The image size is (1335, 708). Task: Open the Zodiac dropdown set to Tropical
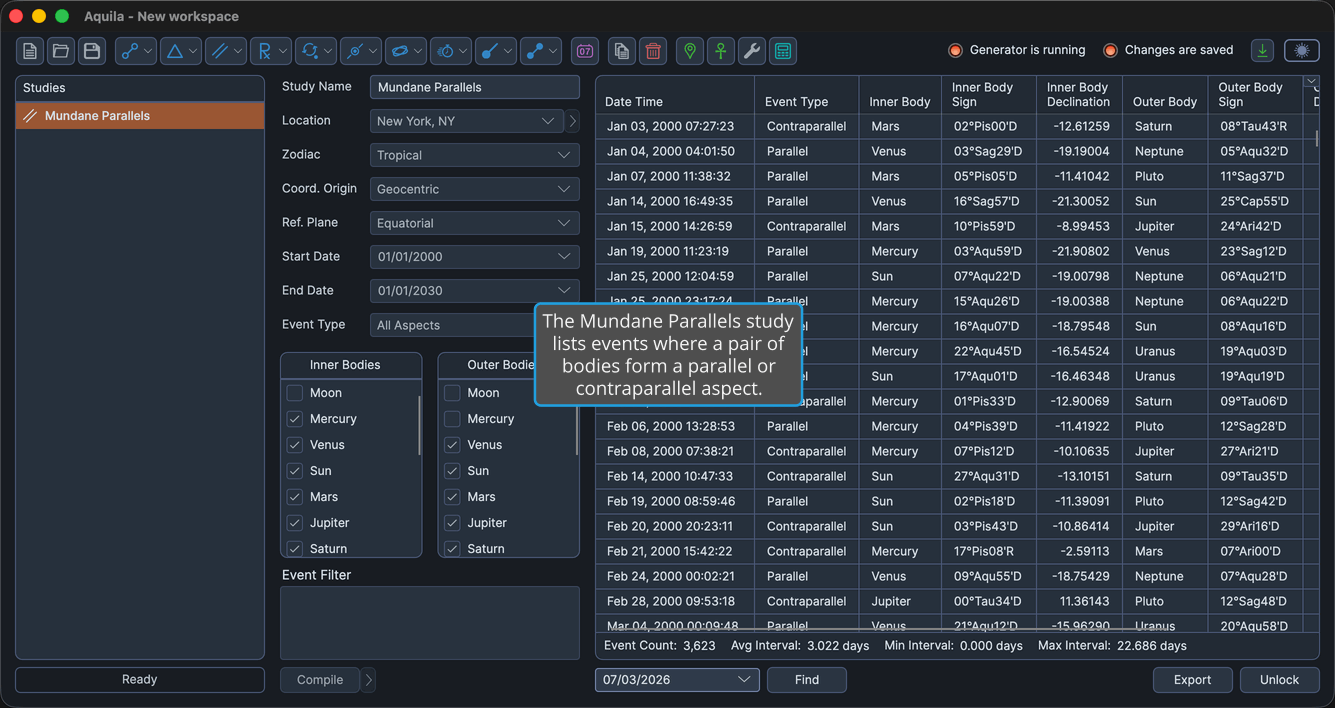[x=474, y=155]
